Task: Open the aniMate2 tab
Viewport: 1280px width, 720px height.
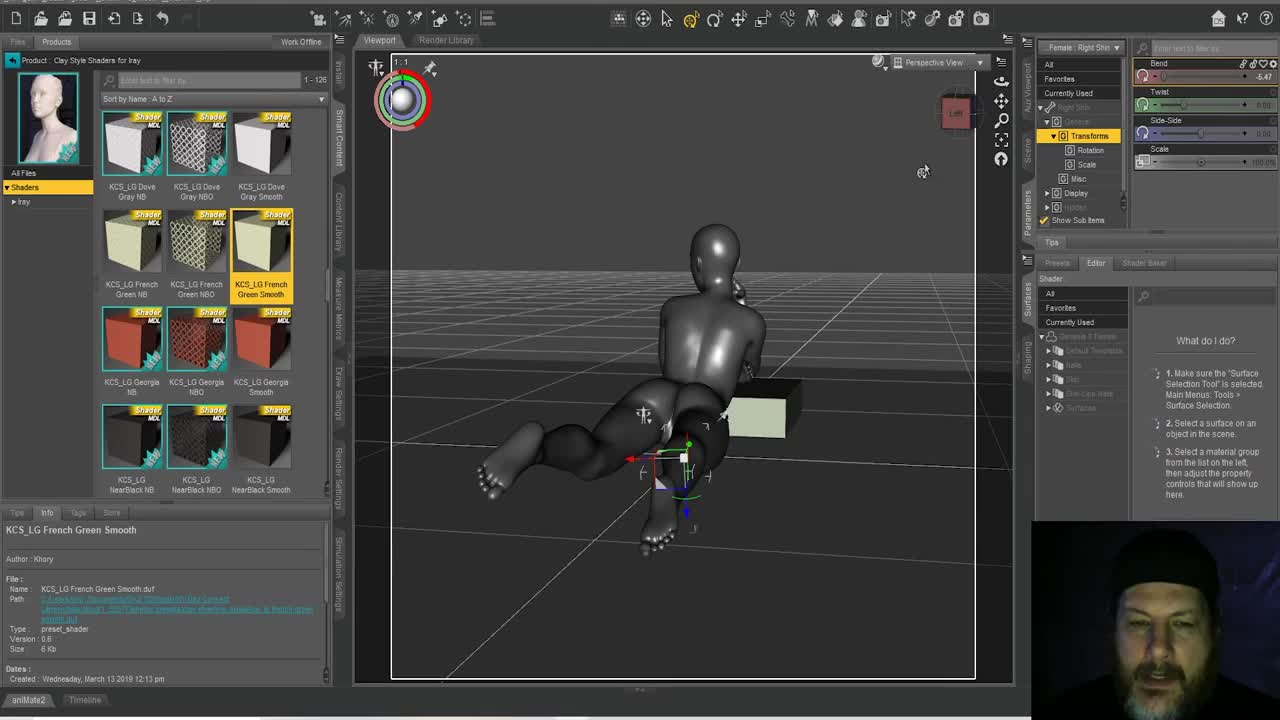Action: click(x=28, y=700)
